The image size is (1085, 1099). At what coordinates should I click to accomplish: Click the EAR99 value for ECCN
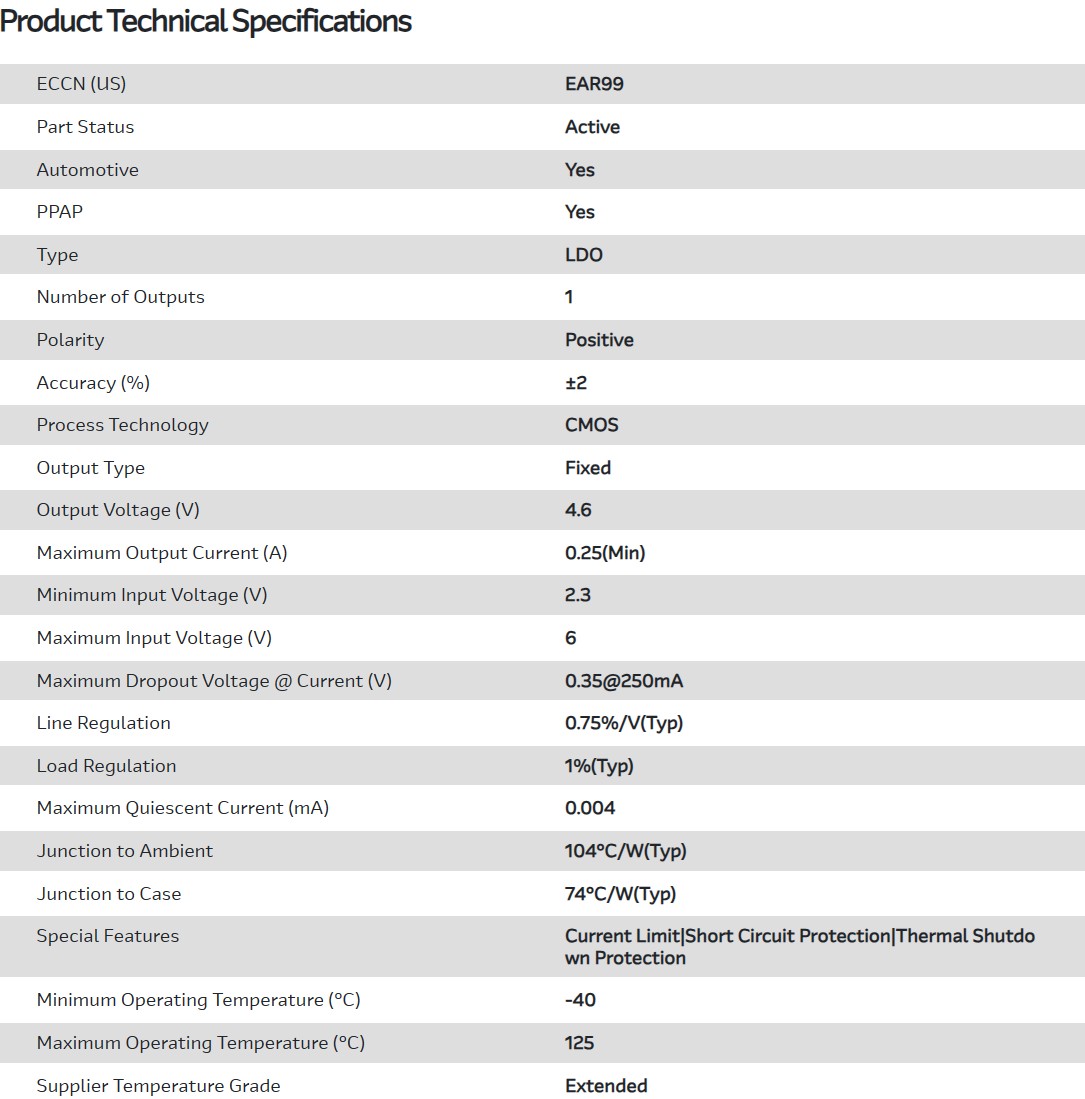[x=594, y=84]
